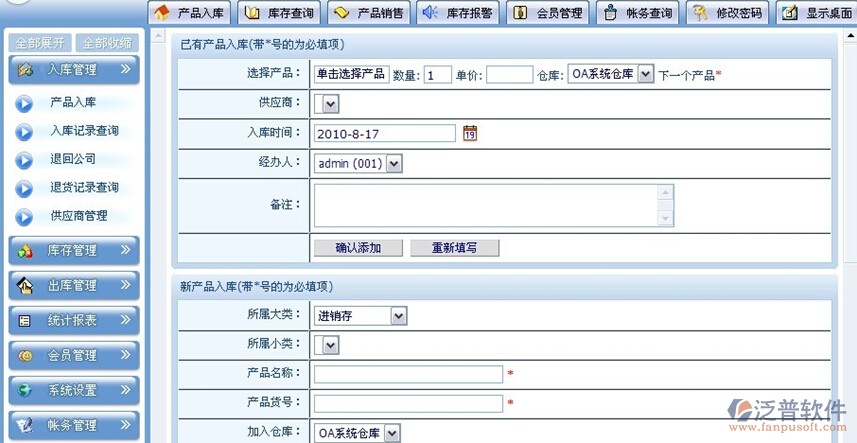Open the 产品入库 top toolbar tab
The image size is (857, 443).
pos(189,13)
